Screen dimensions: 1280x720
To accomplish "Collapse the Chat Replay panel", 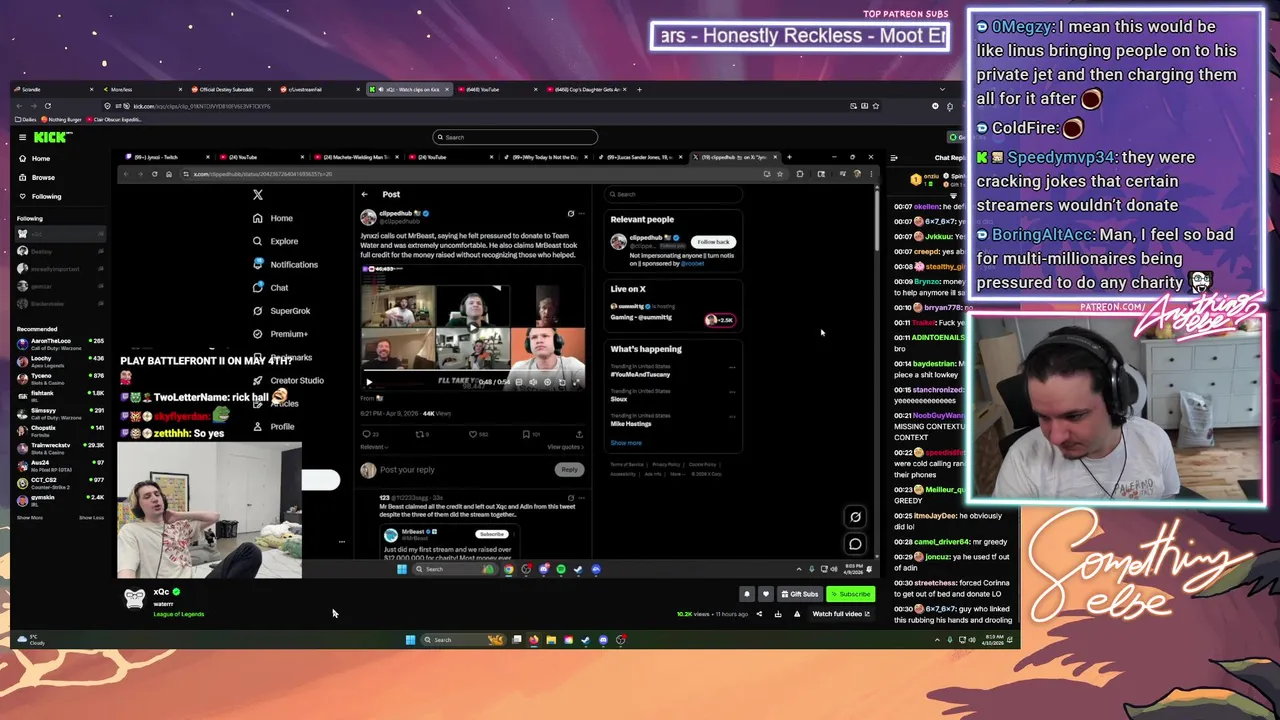I will 894,157.
